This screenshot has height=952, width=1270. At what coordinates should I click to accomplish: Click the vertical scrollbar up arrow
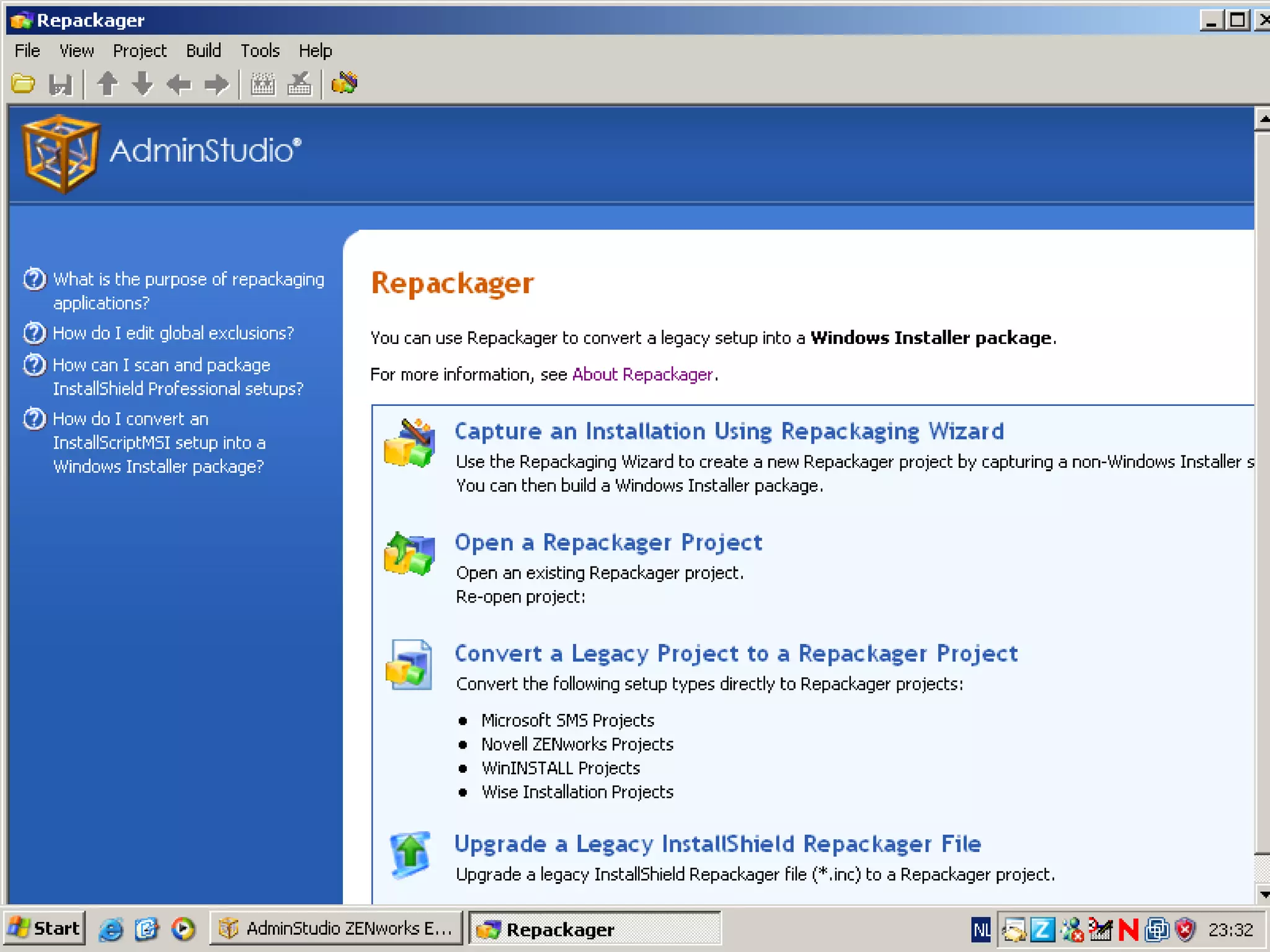coord(1263,118)
